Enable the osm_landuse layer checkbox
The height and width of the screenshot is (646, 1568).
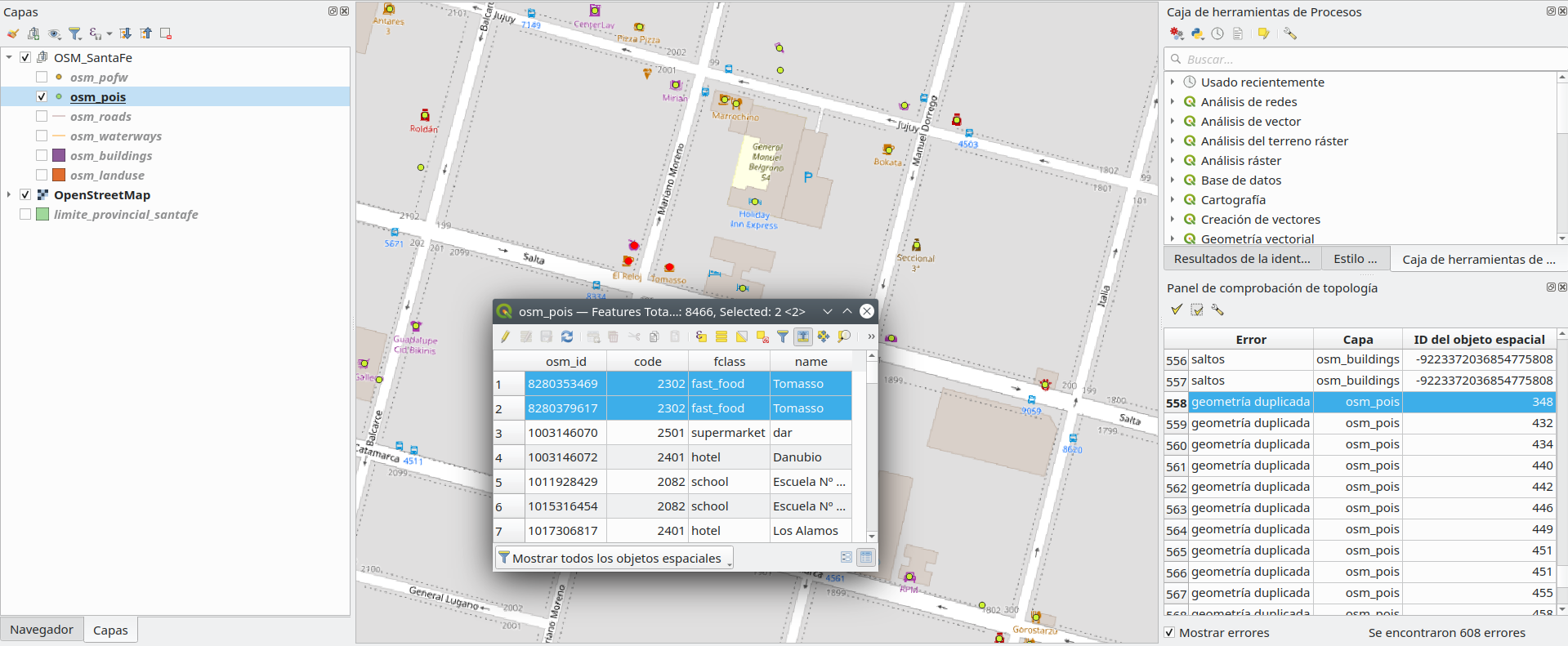coord(42,175)
